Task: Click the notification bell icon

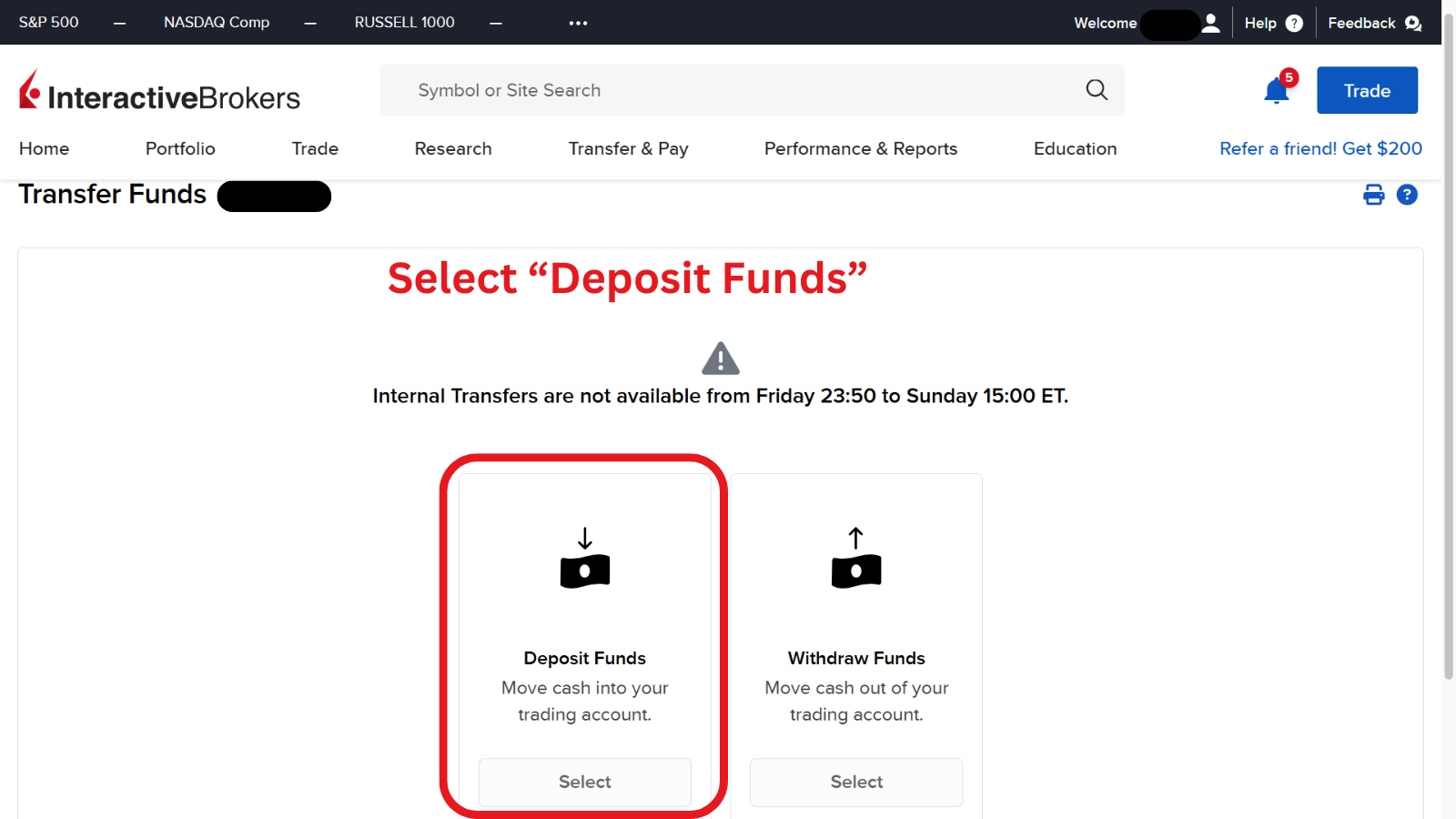Action: 1277,91
